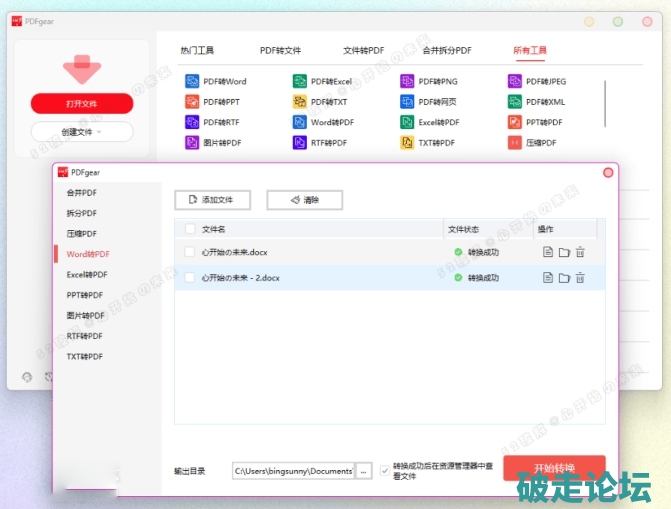Switch to the 热门工具 tab

(197, 50)
